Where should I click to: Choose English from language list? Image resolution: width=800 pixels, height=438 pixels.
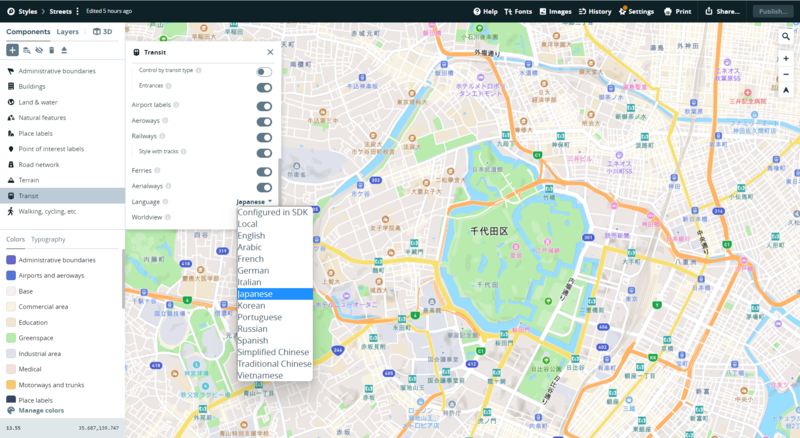(274, 236)
